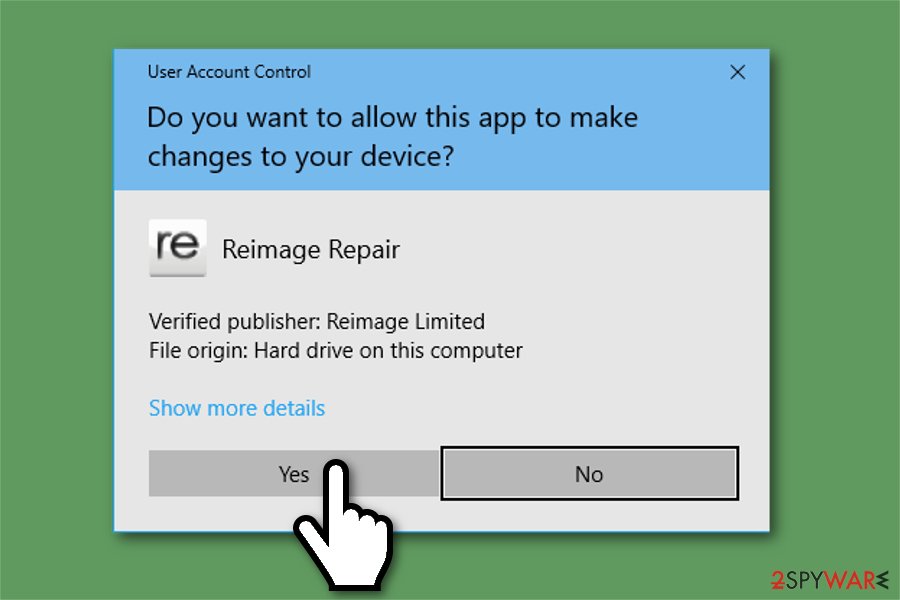Click the Yes button
Viewport: 900px width, 600px height.
pyautogui.click(x=294, y=473)
